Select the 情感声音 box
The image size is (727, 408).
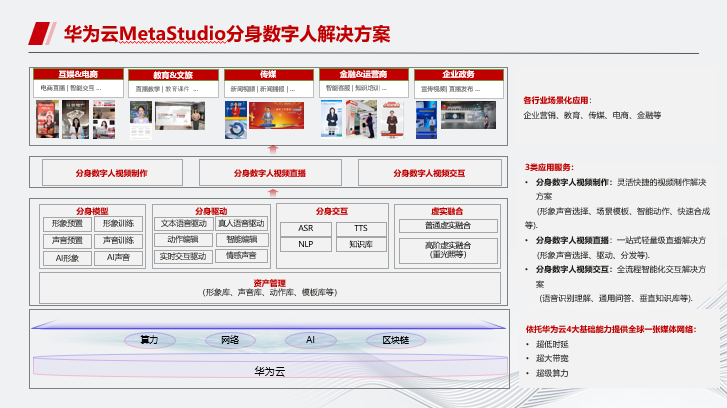tap(241, 255)
